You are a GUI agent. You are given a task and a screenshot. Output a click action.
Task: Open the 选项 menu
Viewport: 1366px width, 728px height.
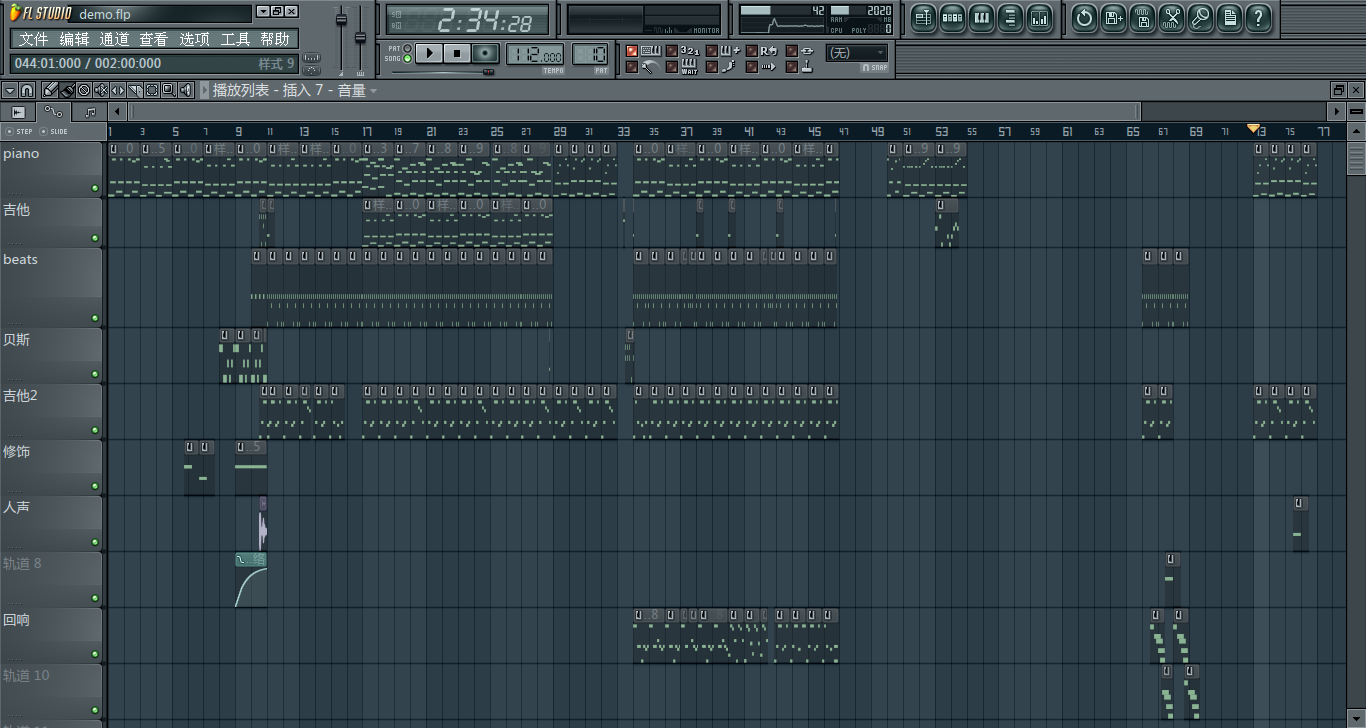[x=194, y=39]
